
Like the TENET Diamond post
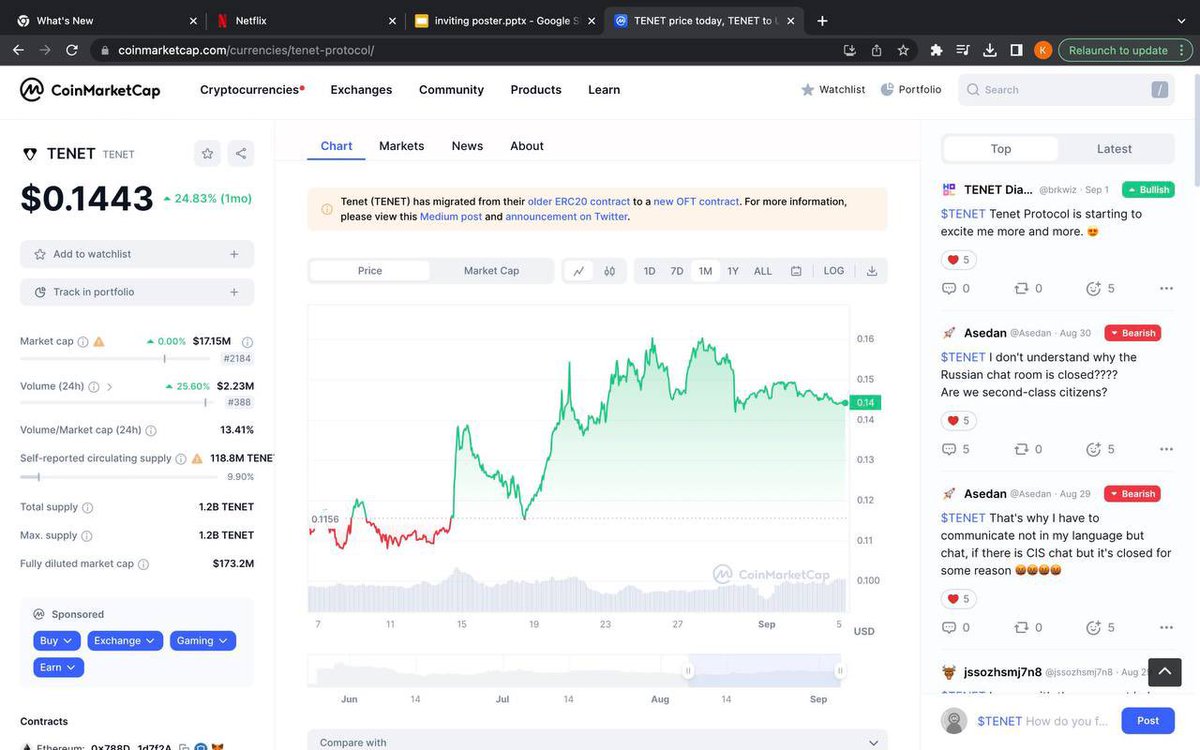pyautogui.click(x=959, y=260)
